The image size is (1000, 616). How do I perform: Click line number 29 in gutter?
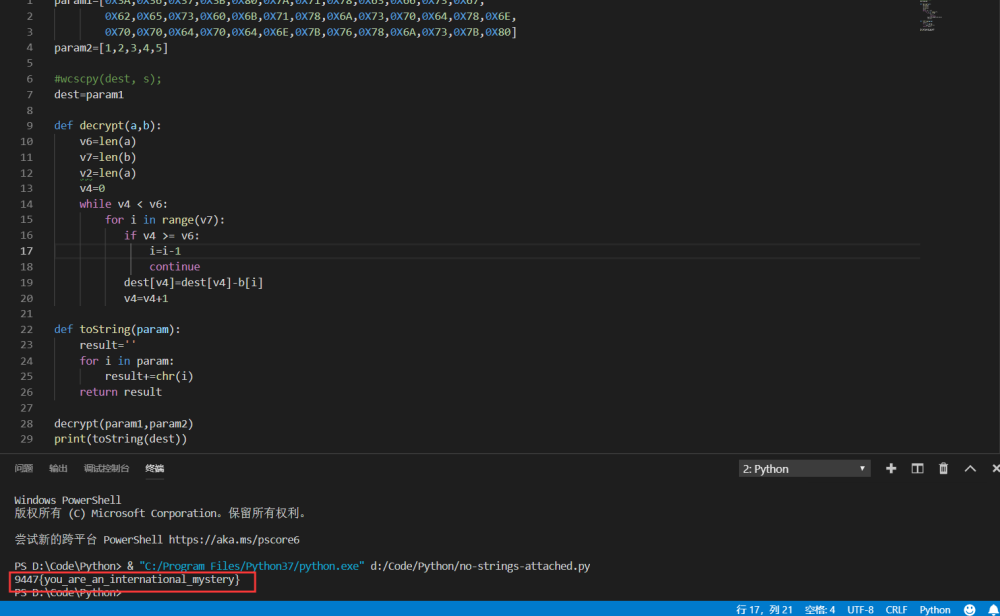coord(26,439)
